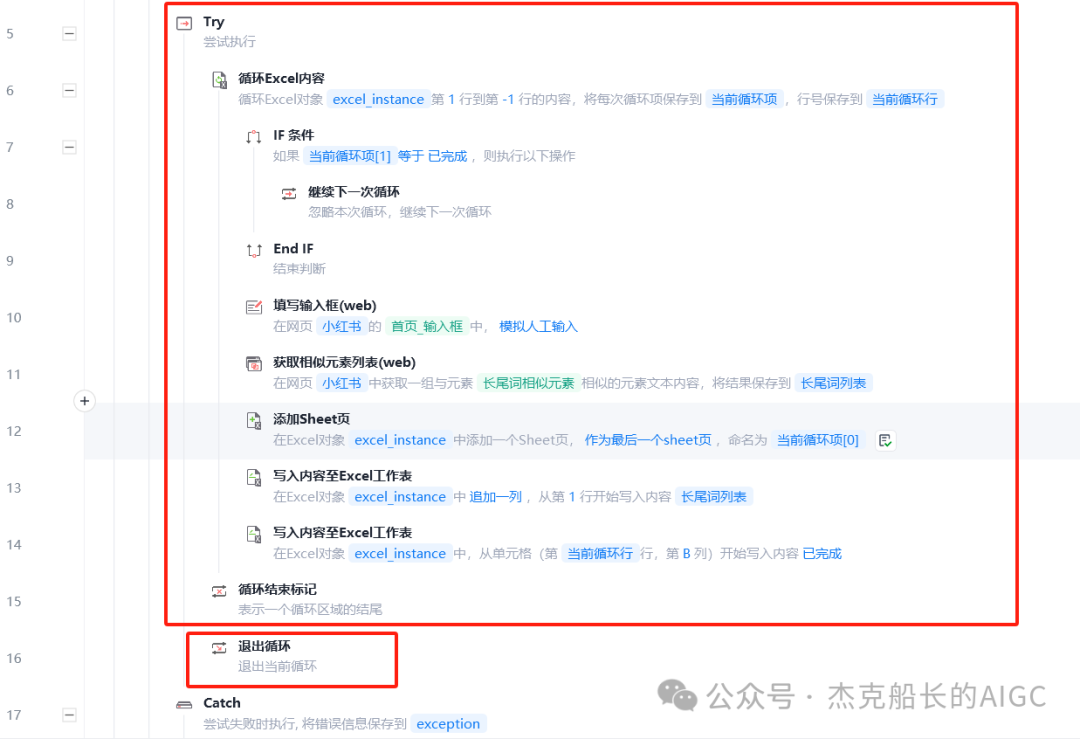Click the 当前循环项[1] condition variable
The image size is (1080, 739).
349,156
